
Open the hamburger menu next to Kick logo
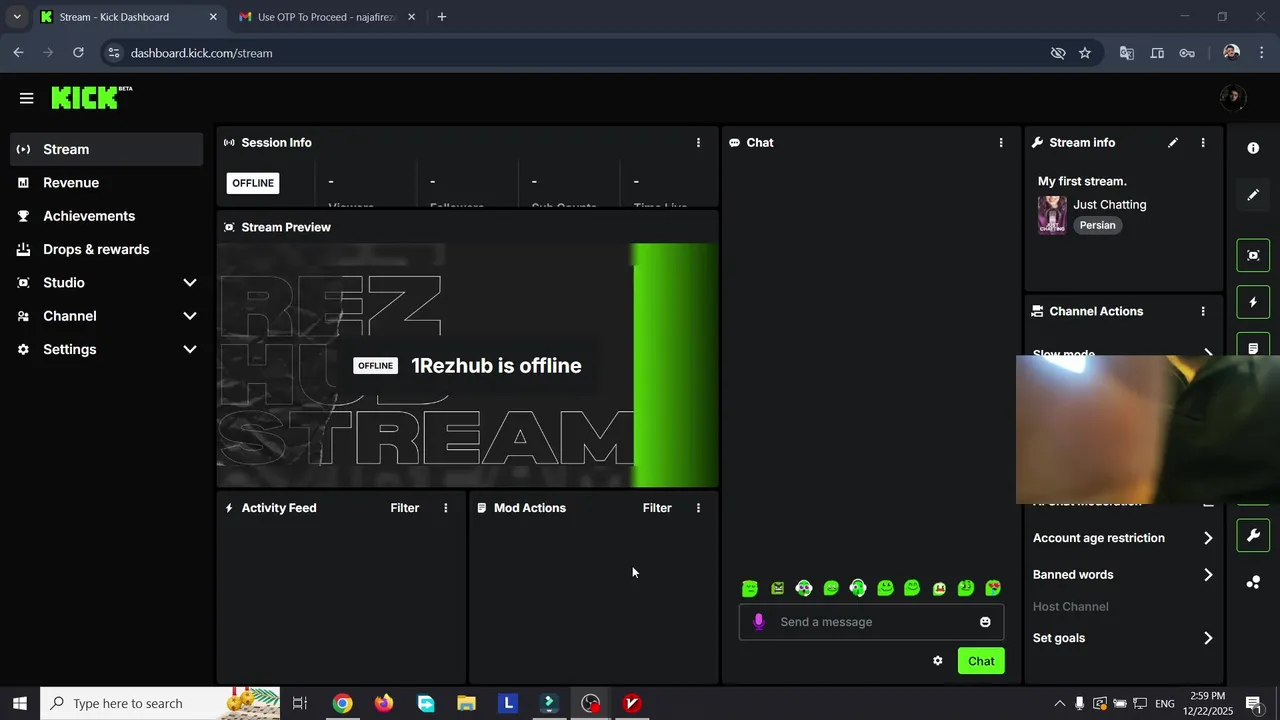click(x=26, y=98)
